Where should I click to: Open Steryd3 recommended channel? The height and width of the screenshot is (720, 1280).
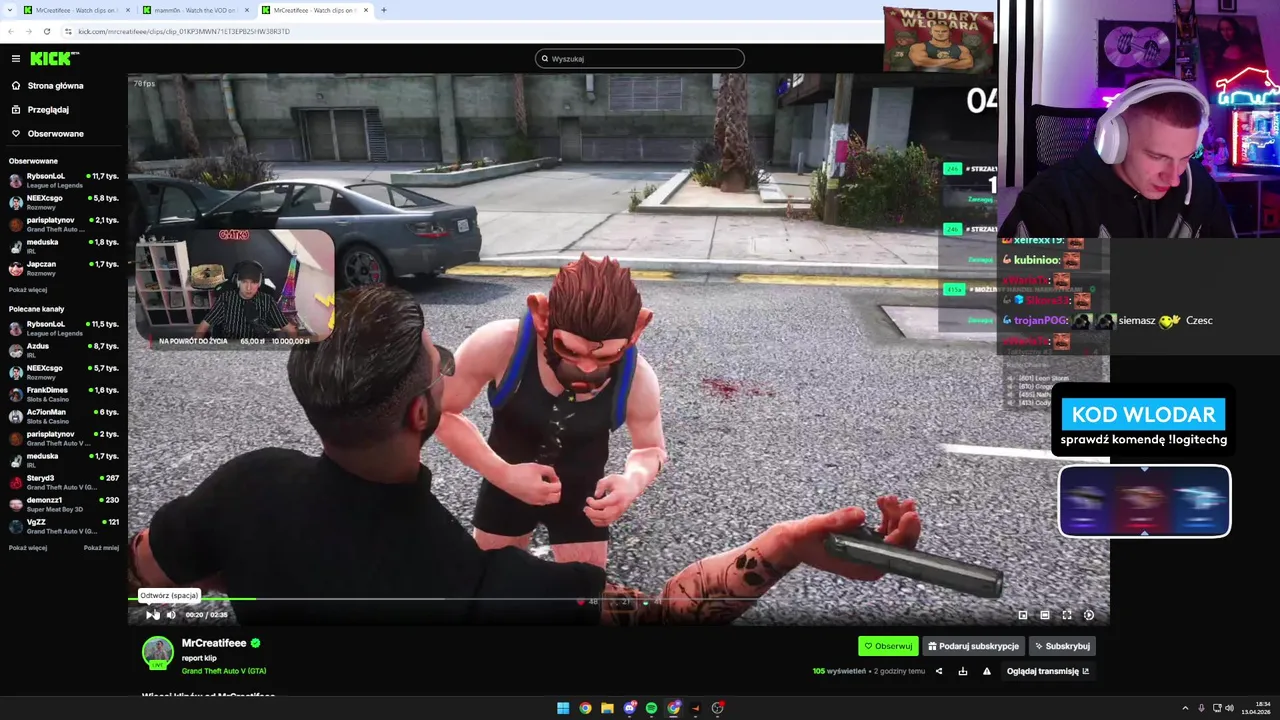tap(64, 482)
